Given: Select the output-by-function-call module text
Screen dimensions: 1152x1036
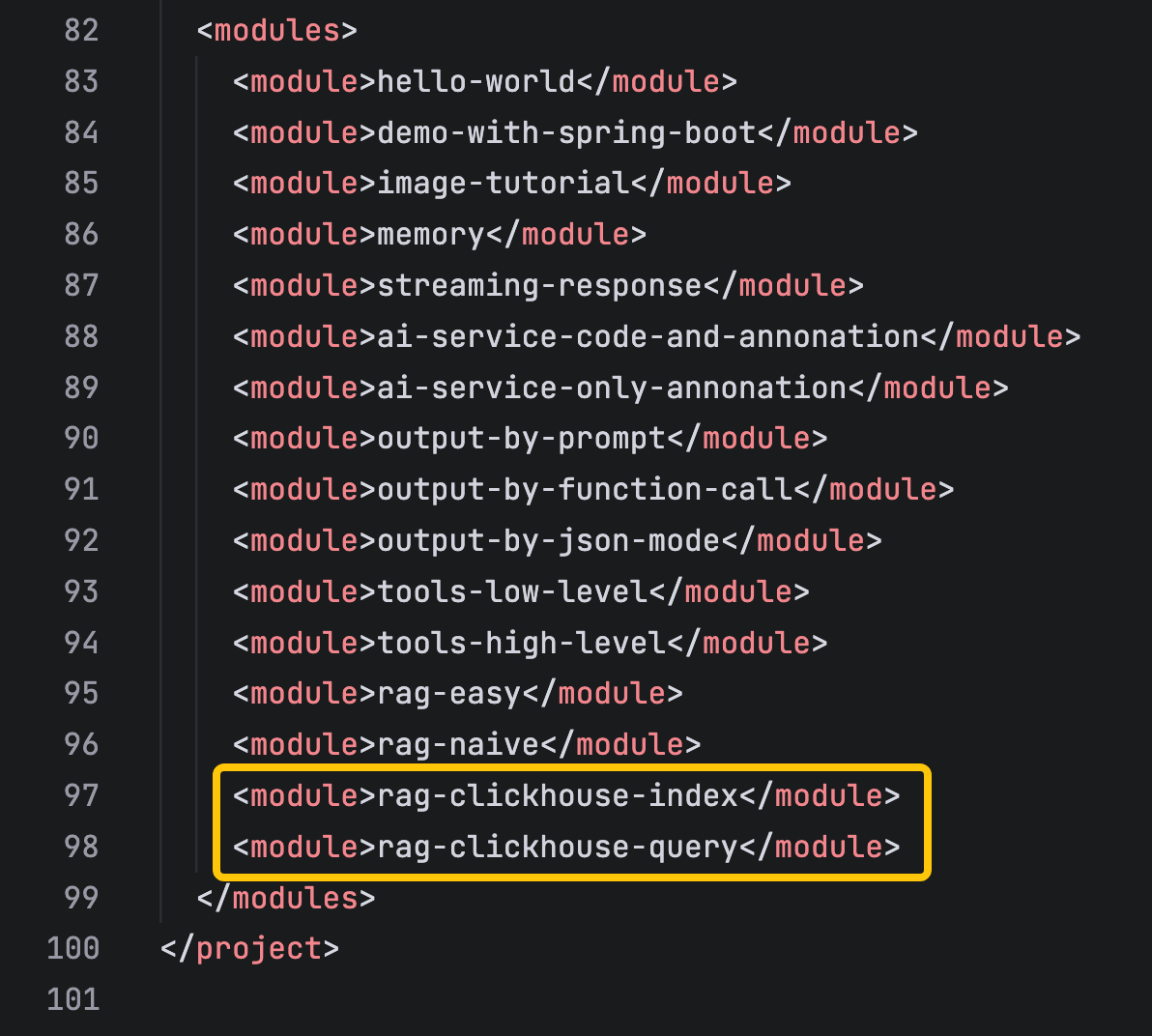Looking at the screenshot, I should [585, 490].
